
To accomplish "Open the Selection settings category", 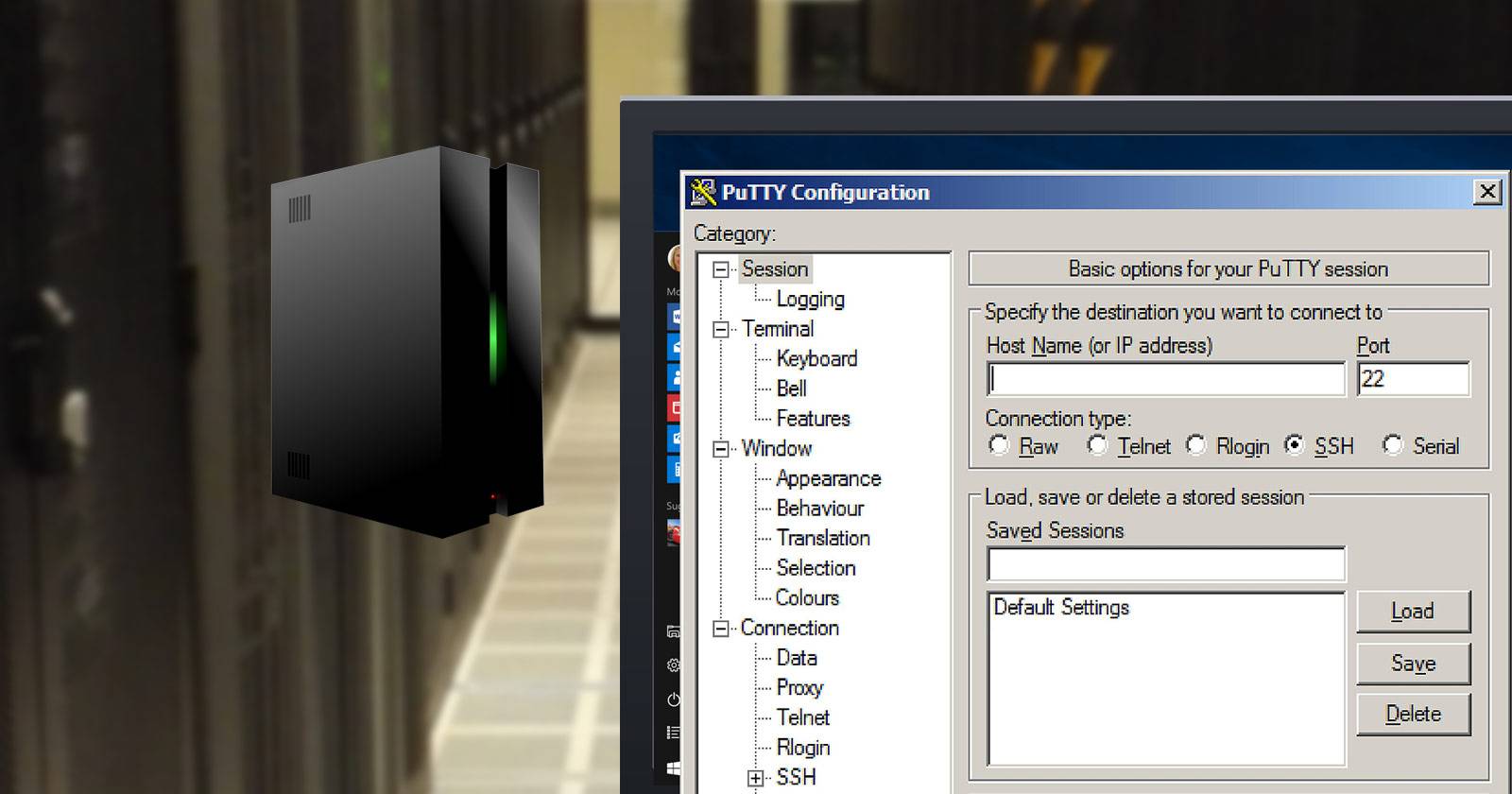I will pos(816,567).
